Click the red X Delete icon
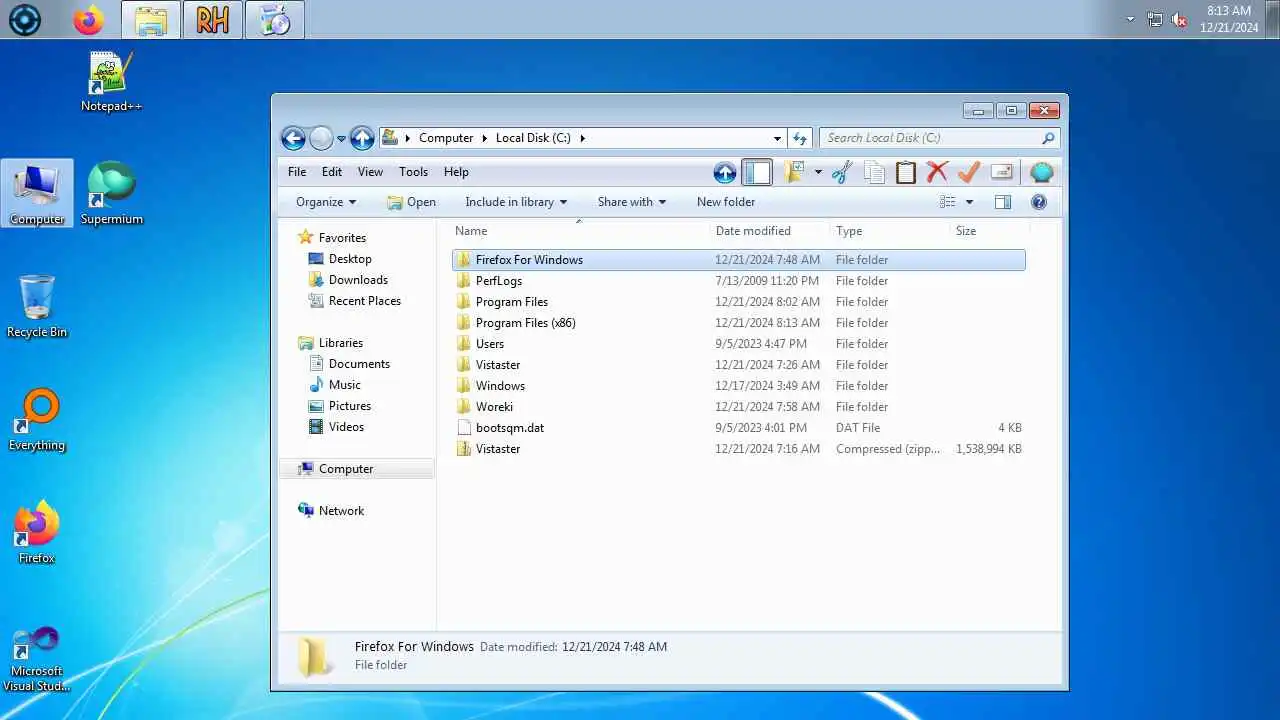Image resolution: width=1280 pixels, height=720 pixels. click(937, 172)
